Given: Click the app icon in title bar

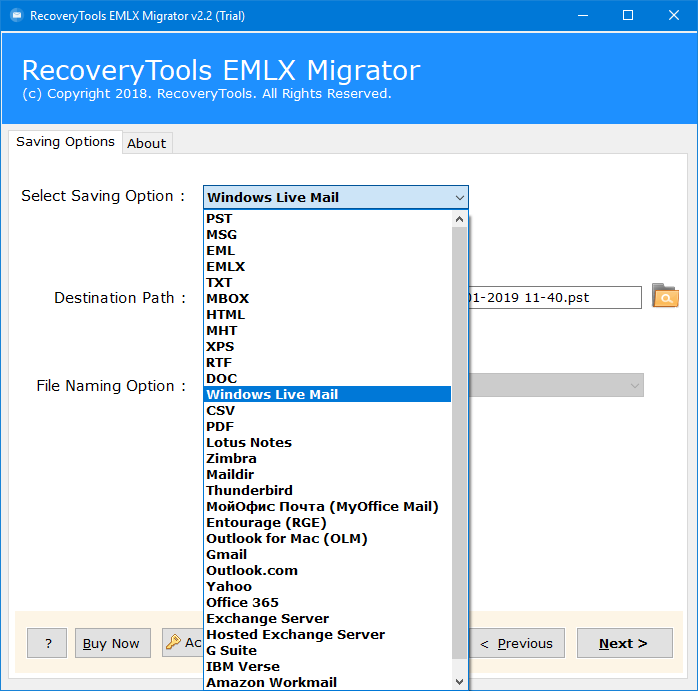Looking at the screenshot, I should pyautogui.click(x=17, y=16).
